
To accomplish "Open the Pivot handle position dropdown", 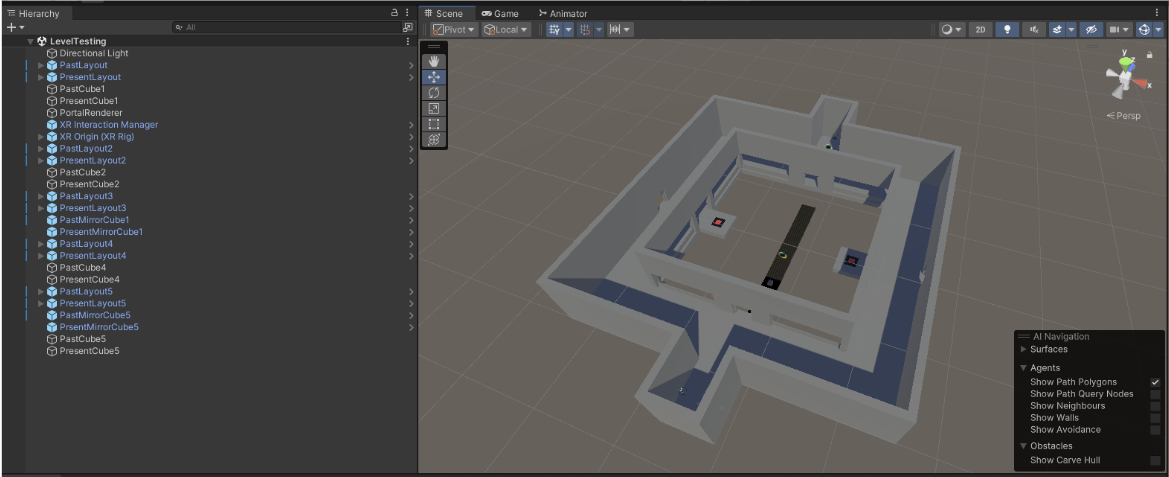I will 453,30.
